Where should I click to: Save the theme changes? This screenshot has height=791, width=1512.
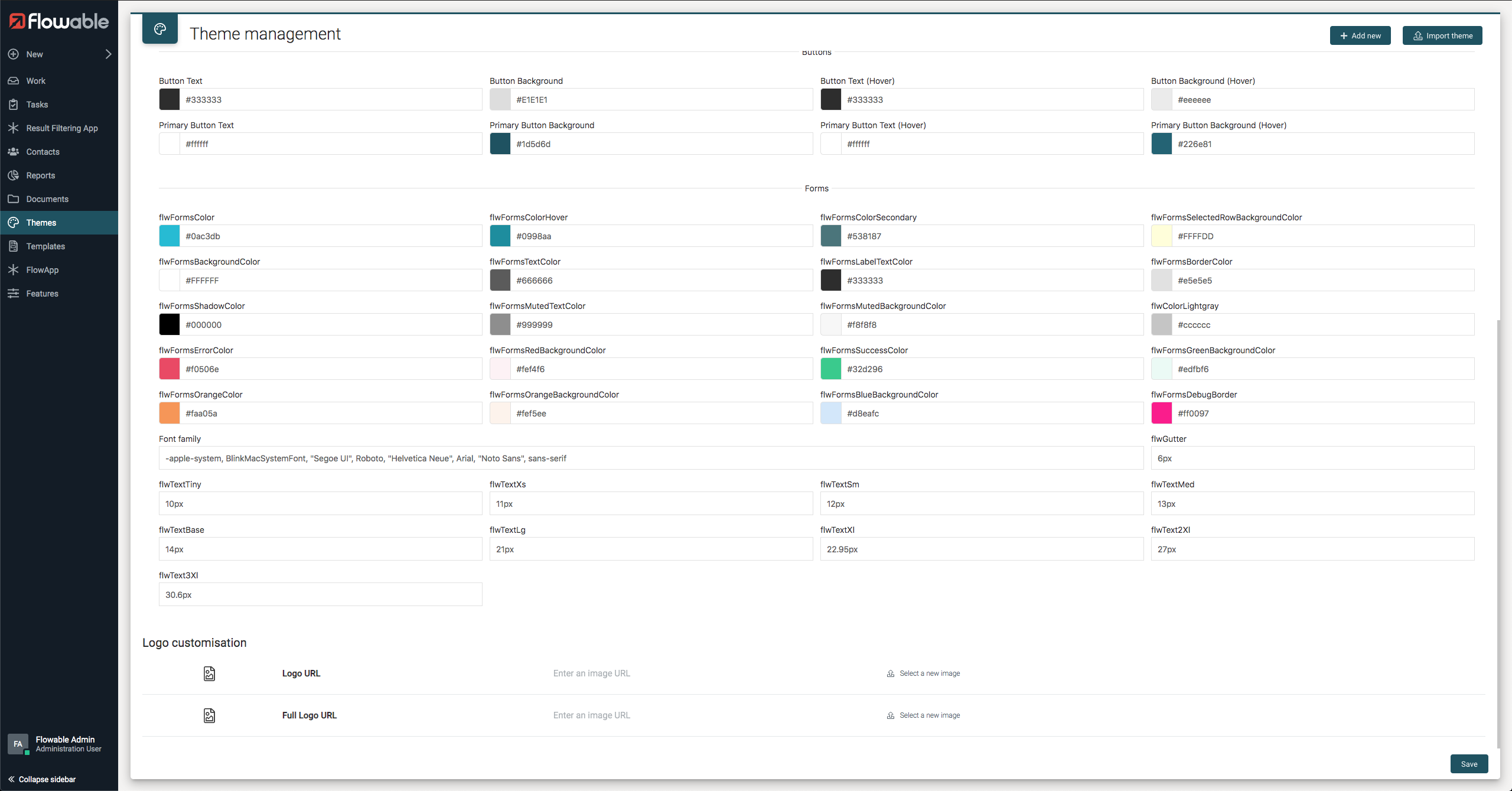click(1468, 764)
